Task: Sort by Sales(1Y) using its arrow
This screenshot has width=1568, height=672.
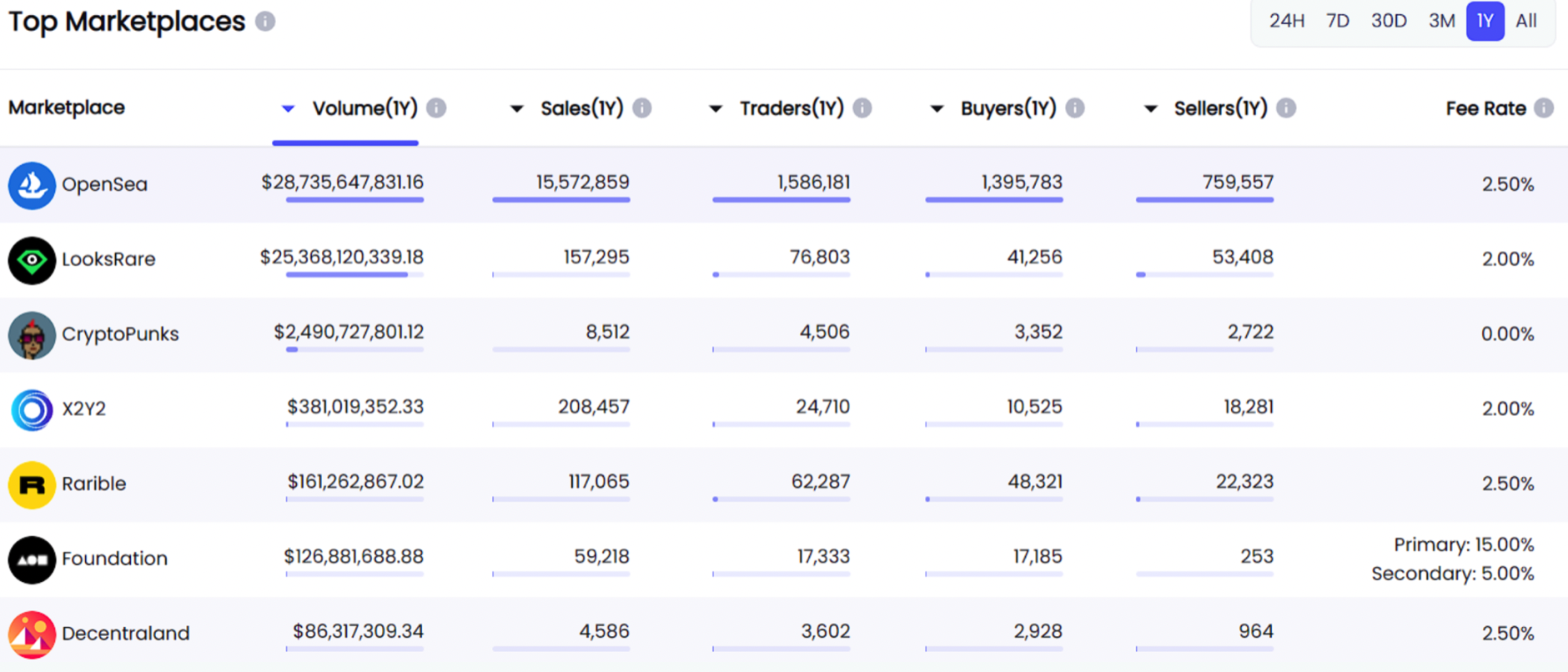Action: [516, 108]
